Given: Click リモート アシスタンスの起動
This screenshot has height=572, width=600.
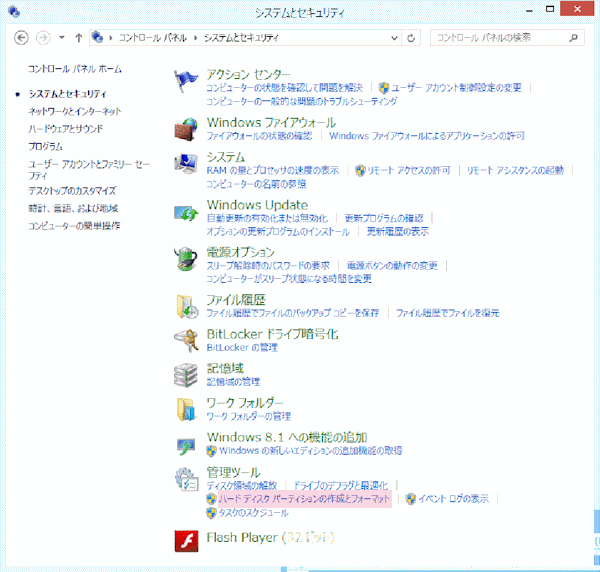Looking at the screenshot, I should point(515,170).
